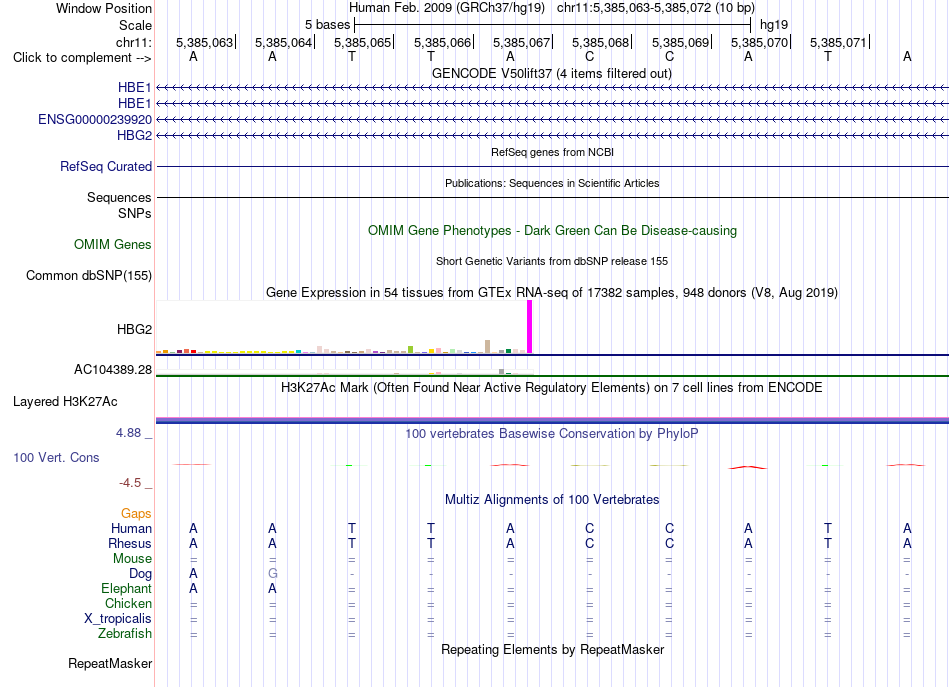The height and width of the screenshot is (687, 950).
Task: Click the RefSeq genes from NCBI title
Action: 552,152
